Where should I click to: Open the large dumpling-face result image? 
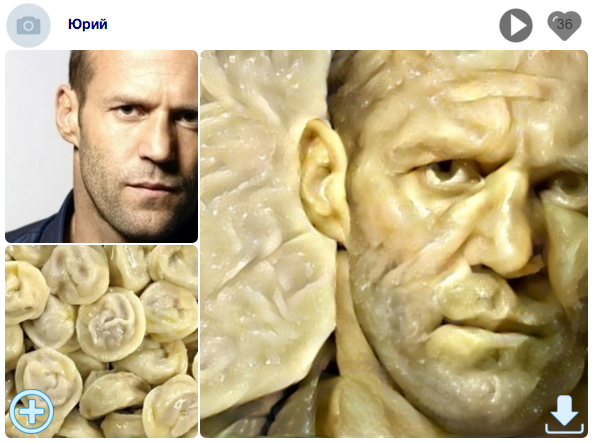click(x=394, y=244)
